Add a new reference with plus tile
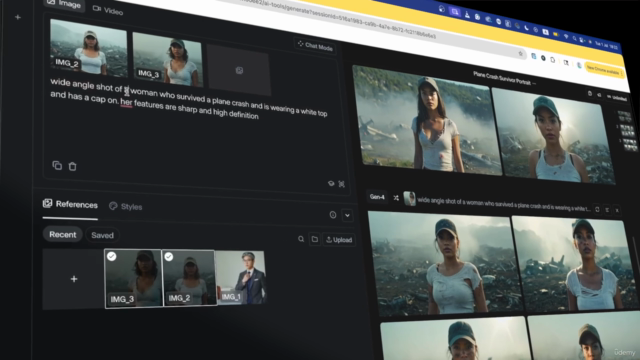 [x=73, y=279]
